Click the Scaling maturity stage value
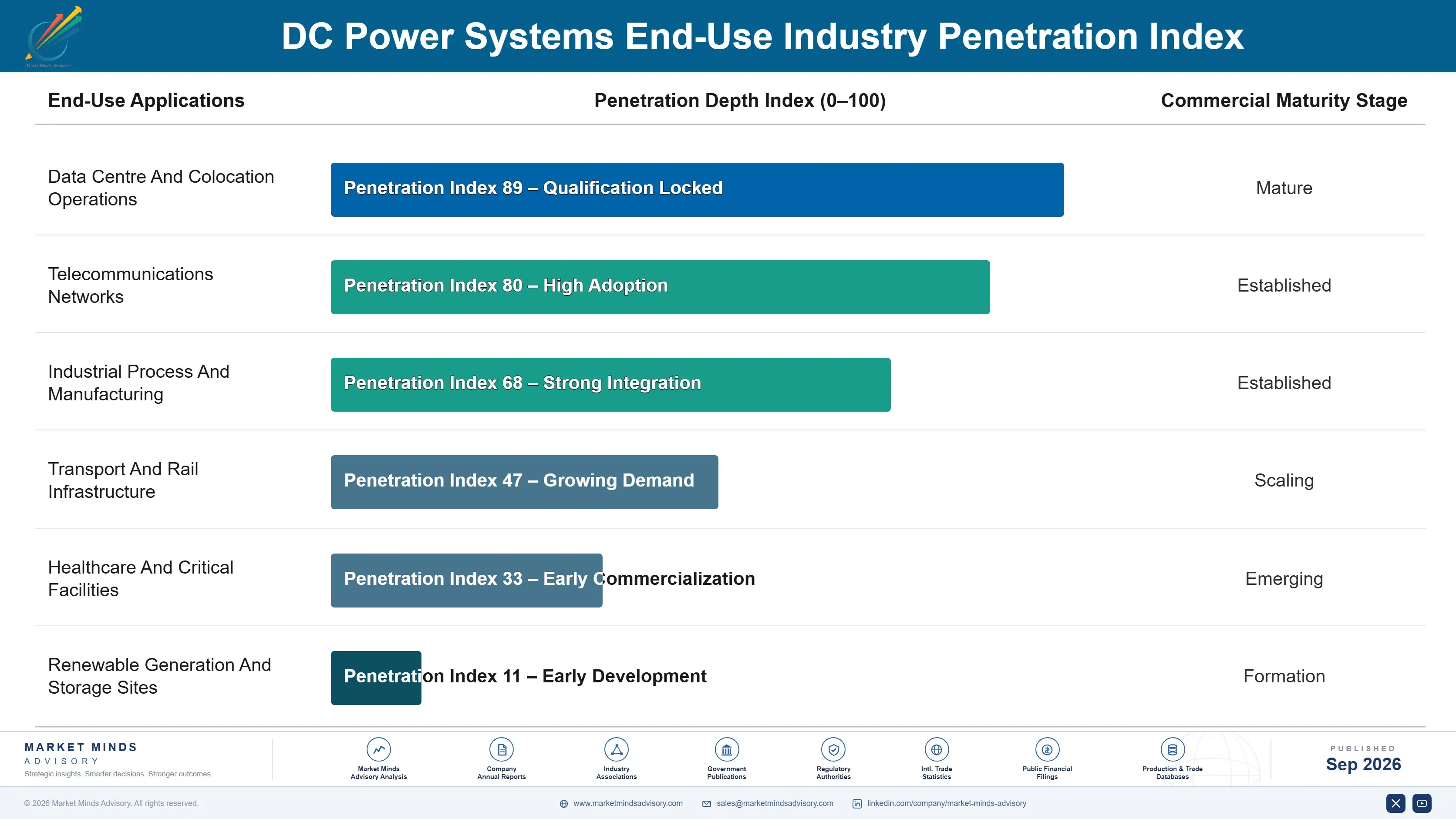The height and width of the screenshot is (819, 1456). 1284,480
